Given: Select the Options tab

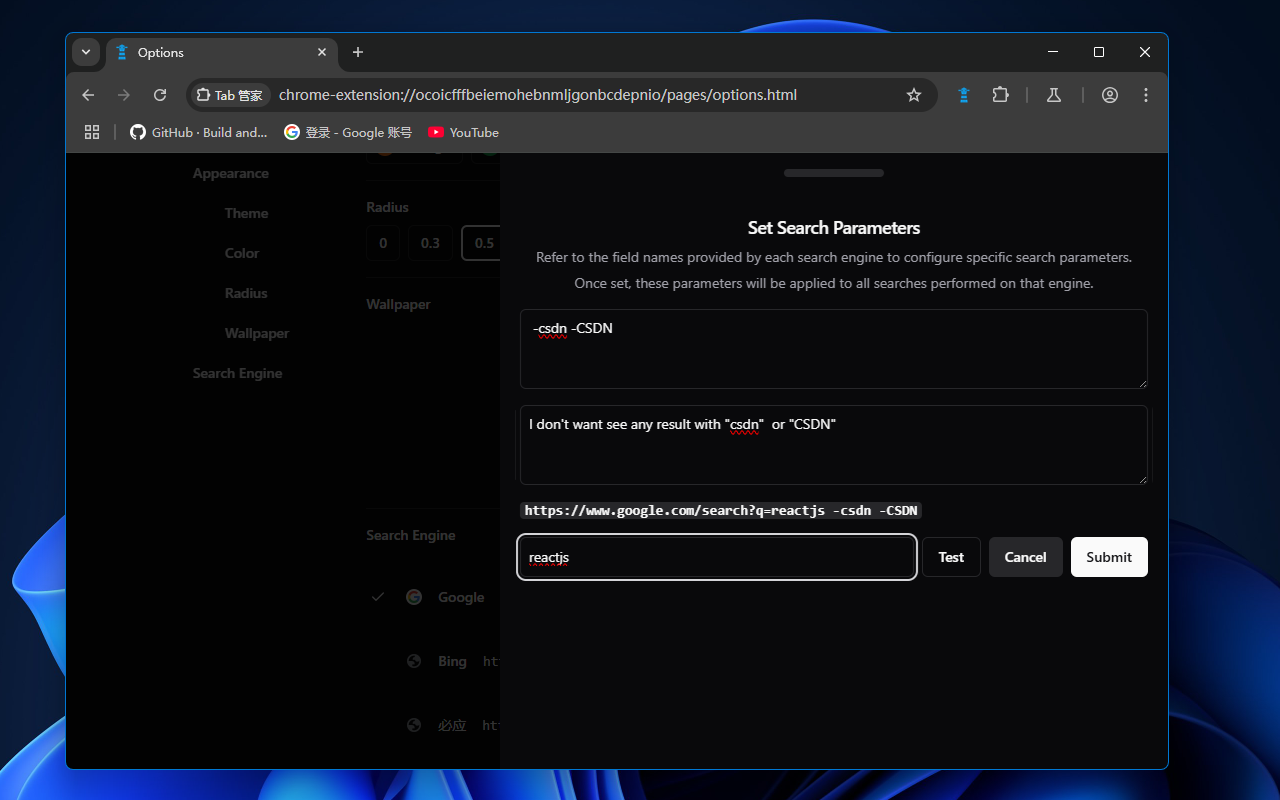Looking at the screenshot, I should click(220, 52).
